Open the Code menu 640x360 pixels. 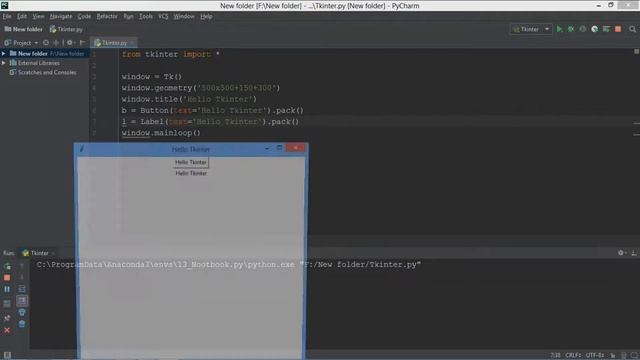[84, 16]
